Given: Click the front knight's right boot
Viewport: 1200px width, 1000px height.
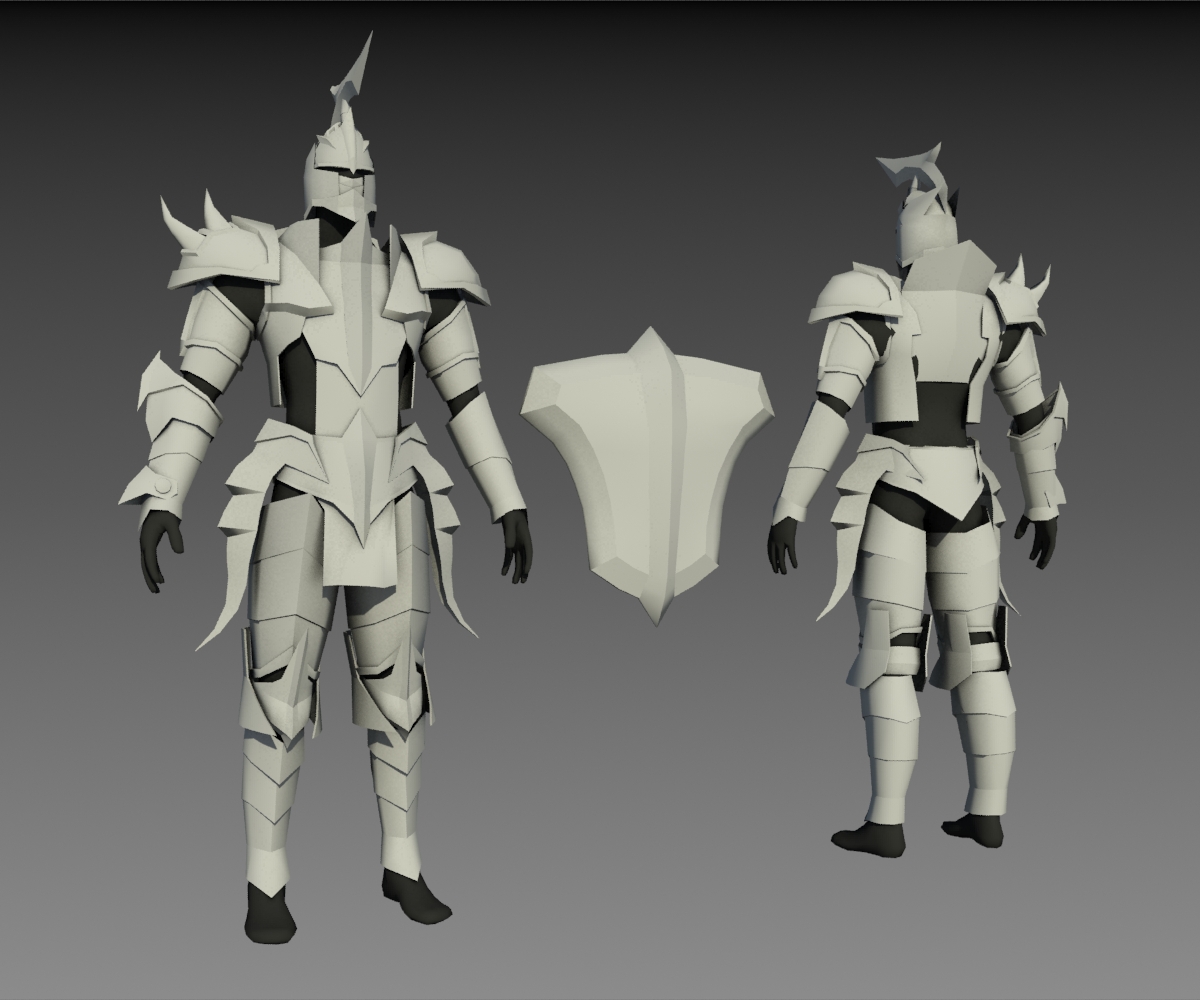Looking at the screenshot, I should (415, 900).
